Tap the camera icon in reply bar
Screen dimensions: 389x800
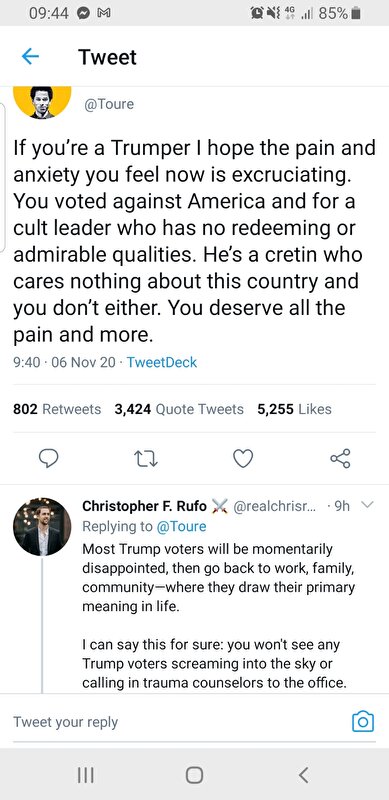coord(363,721)
